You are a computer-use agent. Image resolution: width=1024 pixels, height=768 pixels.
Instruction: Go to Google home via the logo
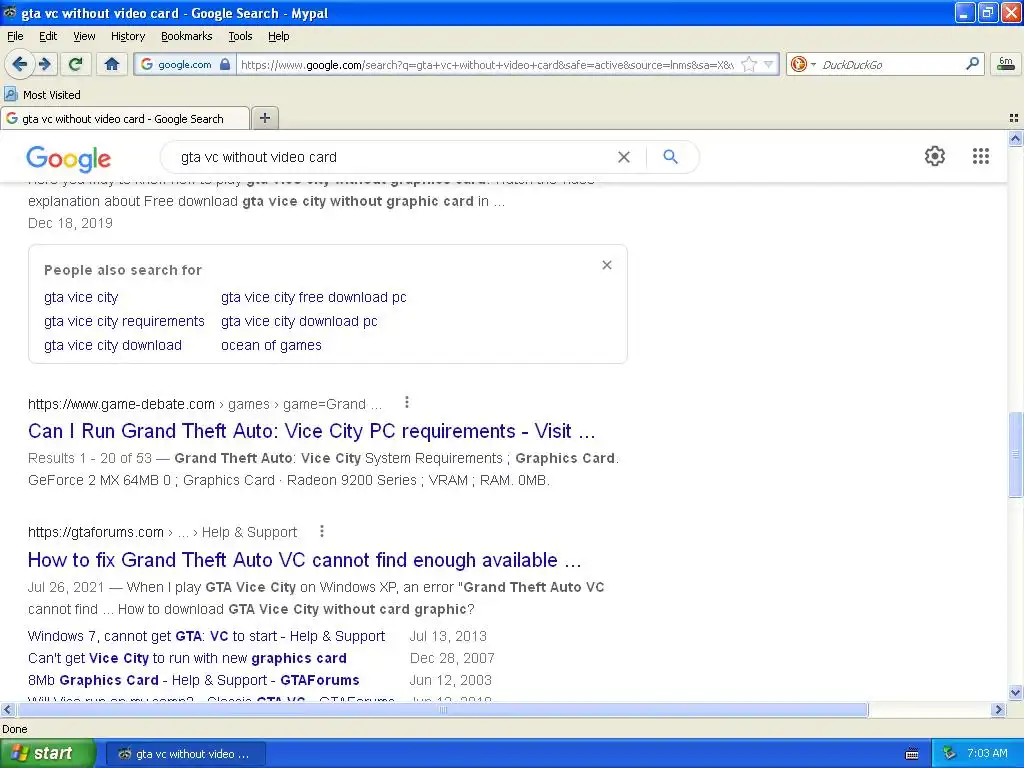click(x=69, y=159)
